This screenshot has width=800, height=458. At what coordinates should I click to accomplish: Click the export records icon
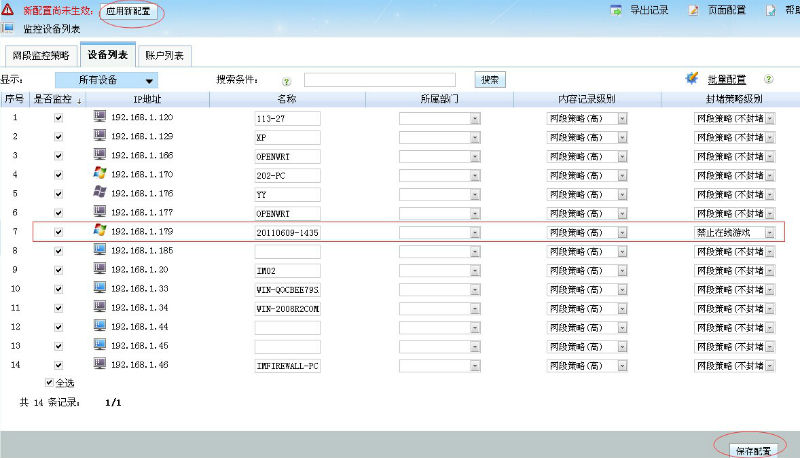(x=614, y=10)
